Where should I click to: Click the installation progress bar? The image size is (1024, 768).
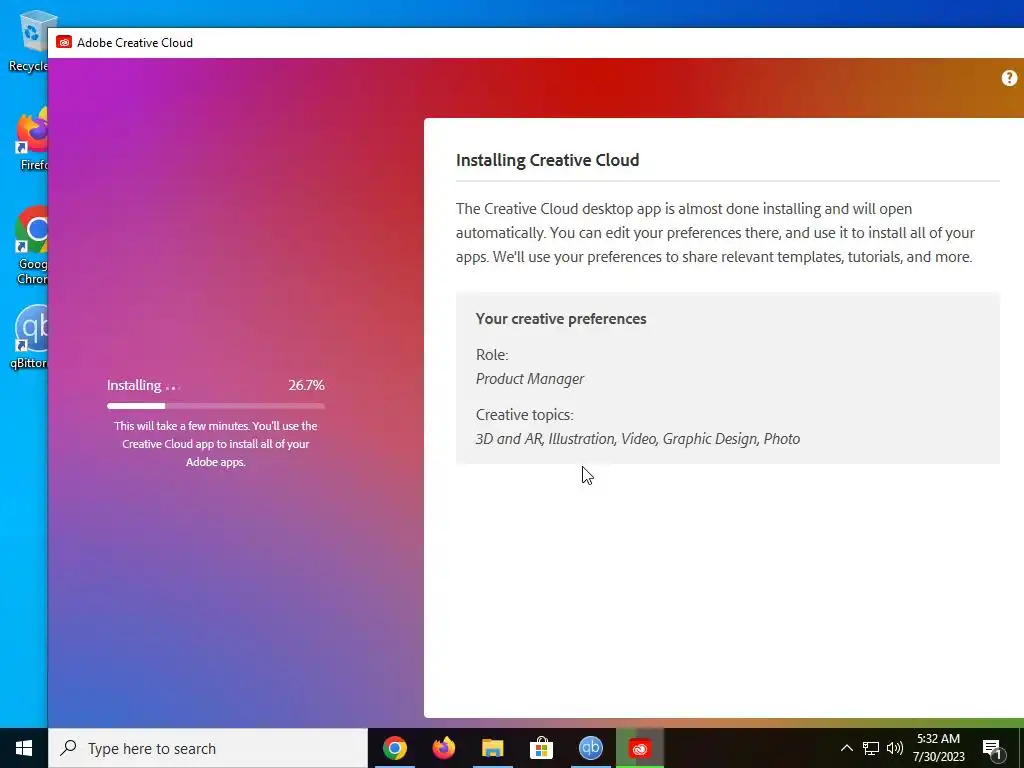(216, 406)
